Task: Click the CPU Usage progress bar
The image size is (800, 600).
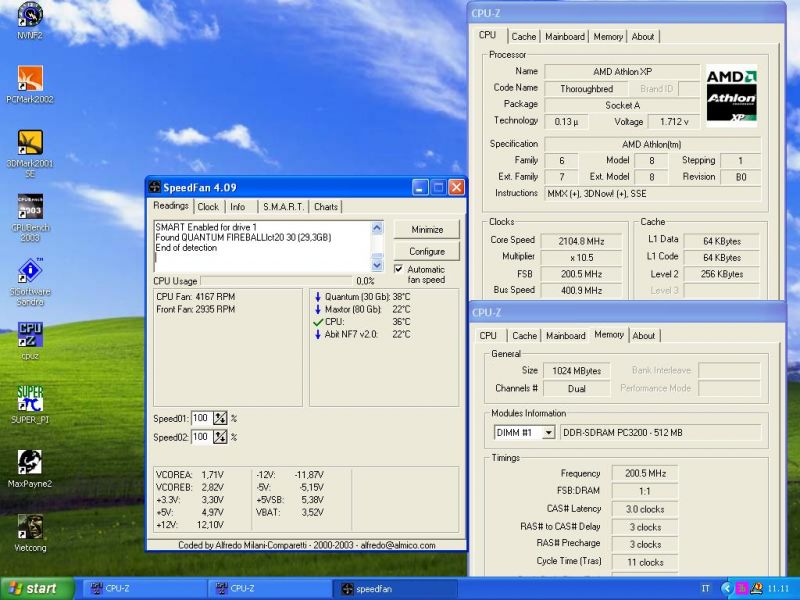Action: [x=277, y=281]
